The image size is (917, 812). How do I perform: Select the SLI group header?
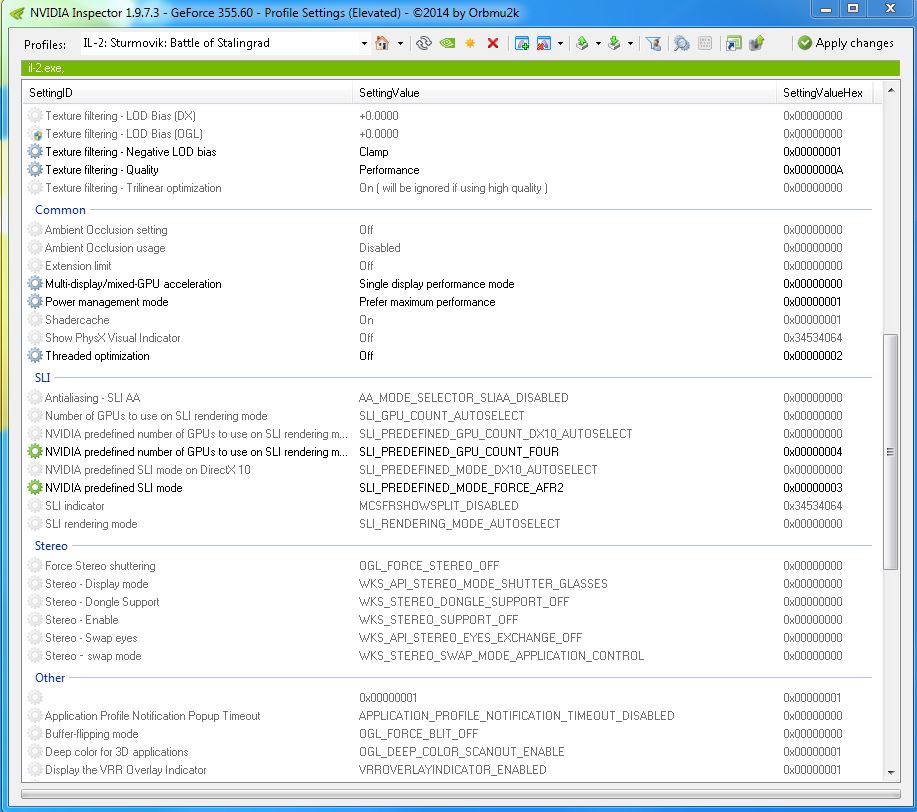tap(43, 377)
